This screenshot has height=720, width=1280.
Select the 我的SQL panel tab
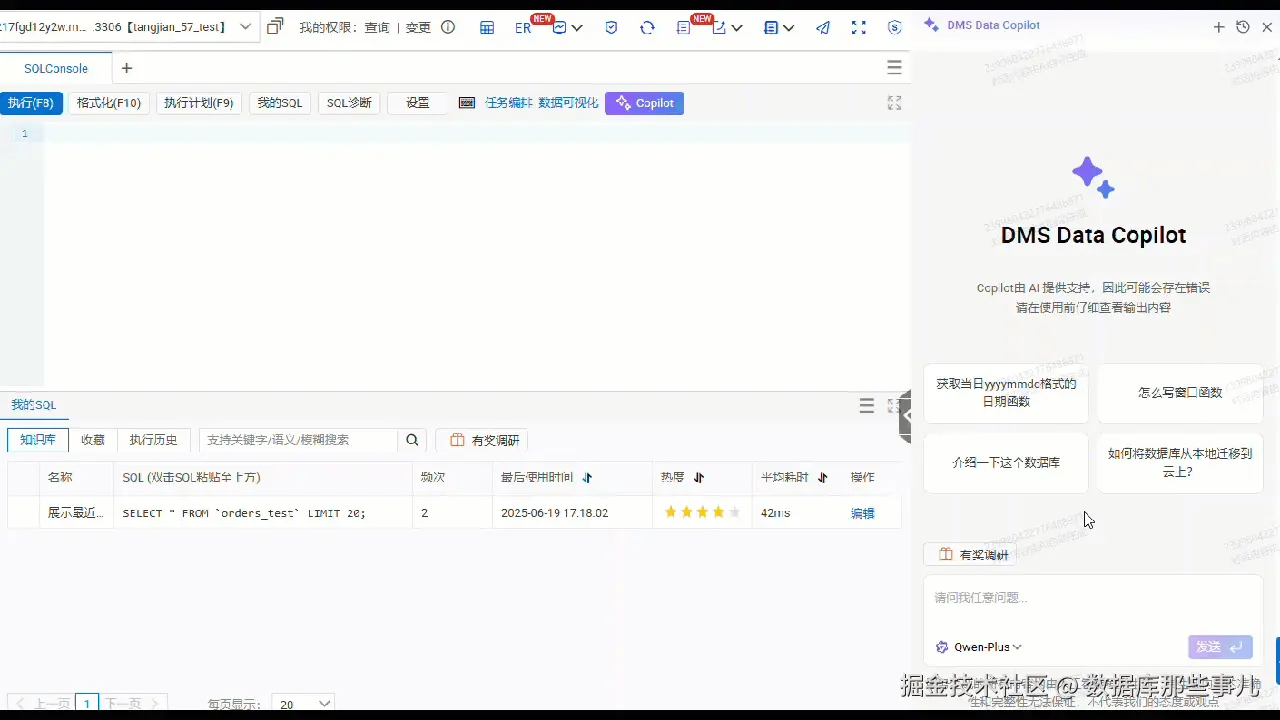[x=33, y=405]
